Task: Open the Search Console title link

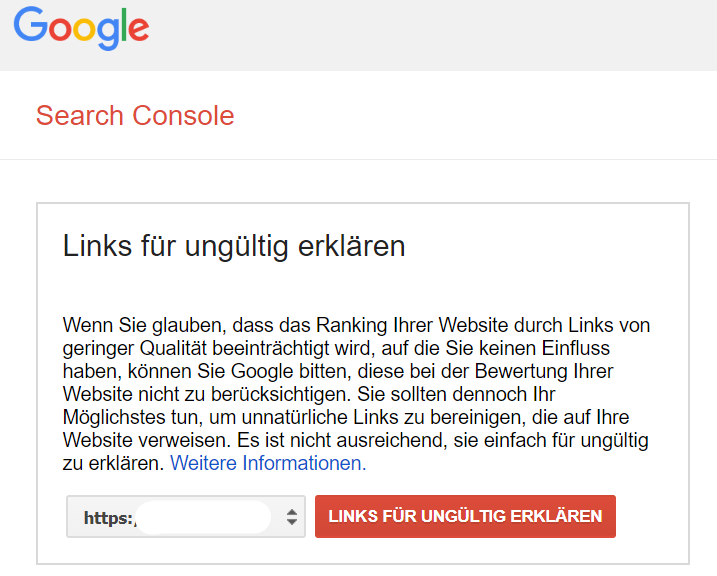Action: (135, 115)
